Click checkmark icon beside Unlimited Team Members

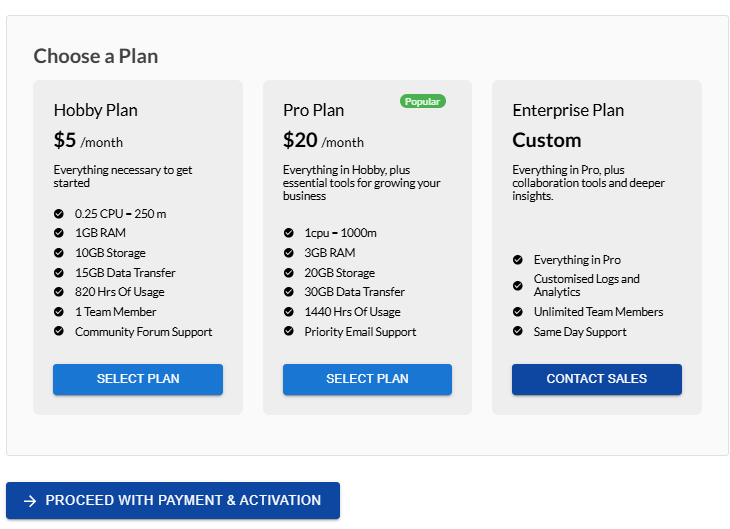[x=518, y=312]
